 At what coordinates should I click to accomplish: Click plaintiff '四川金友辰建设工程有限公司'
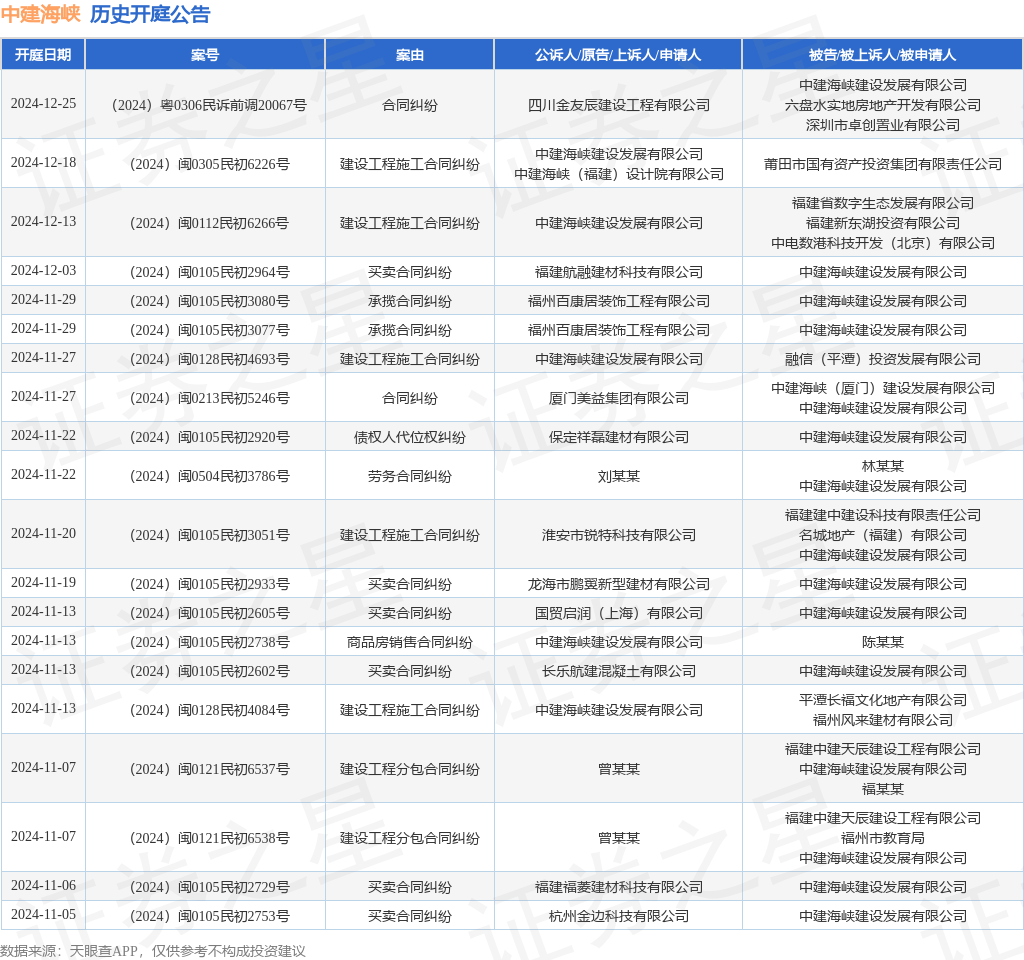pos(618,105)
